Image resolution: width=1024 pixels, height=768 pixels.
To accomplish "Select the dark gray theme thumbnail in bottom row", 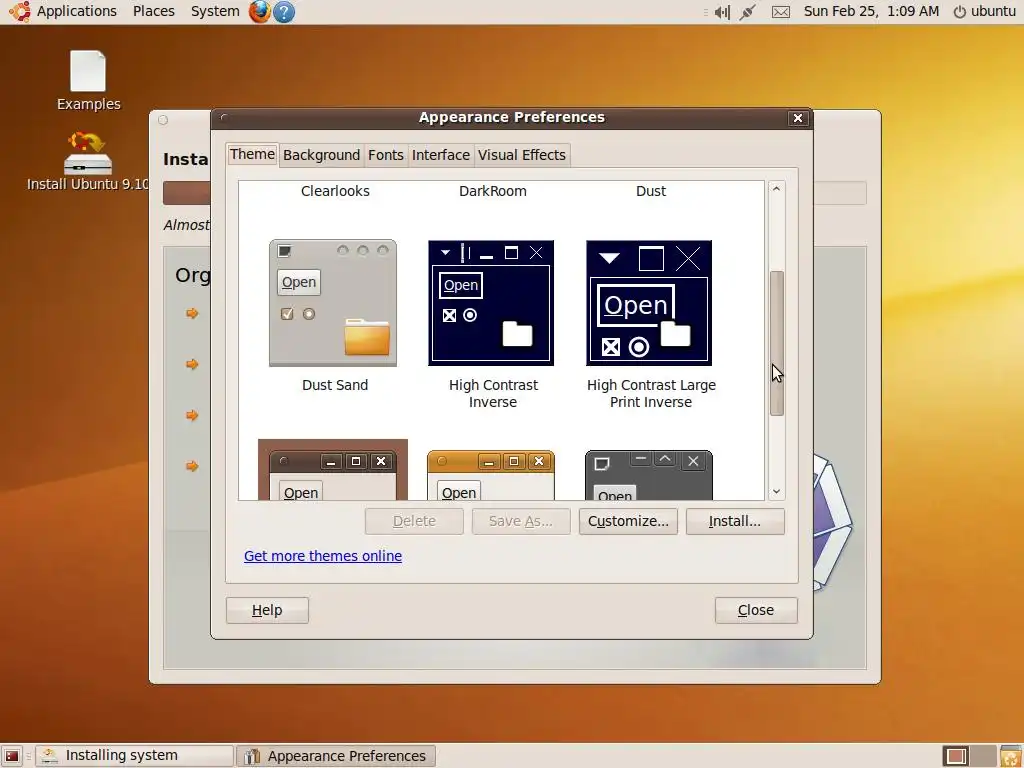I will [649, 475].
